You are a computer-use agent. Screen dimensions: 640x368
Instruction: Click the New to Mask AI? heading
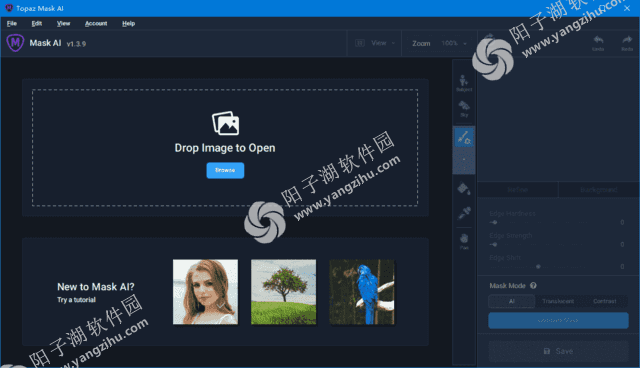click(x=96, y=287)
